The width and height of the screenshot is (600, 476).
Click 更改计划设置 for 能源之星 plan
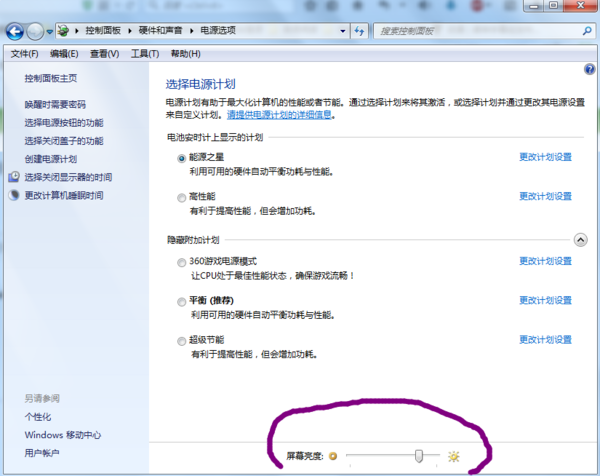click(545, 157)
